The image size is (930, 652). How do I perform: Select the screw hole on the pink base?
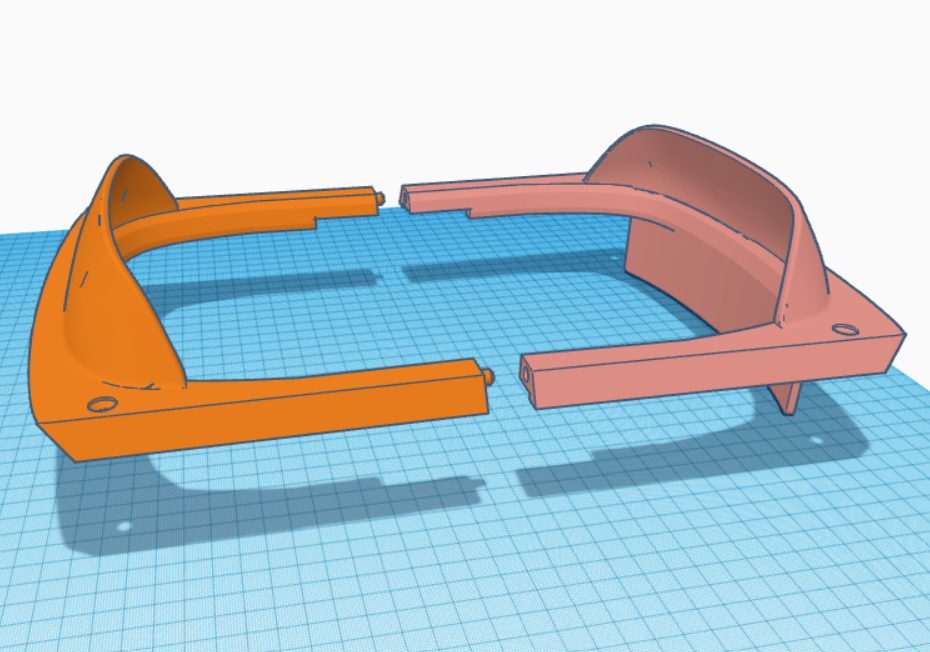coord(845,327)
